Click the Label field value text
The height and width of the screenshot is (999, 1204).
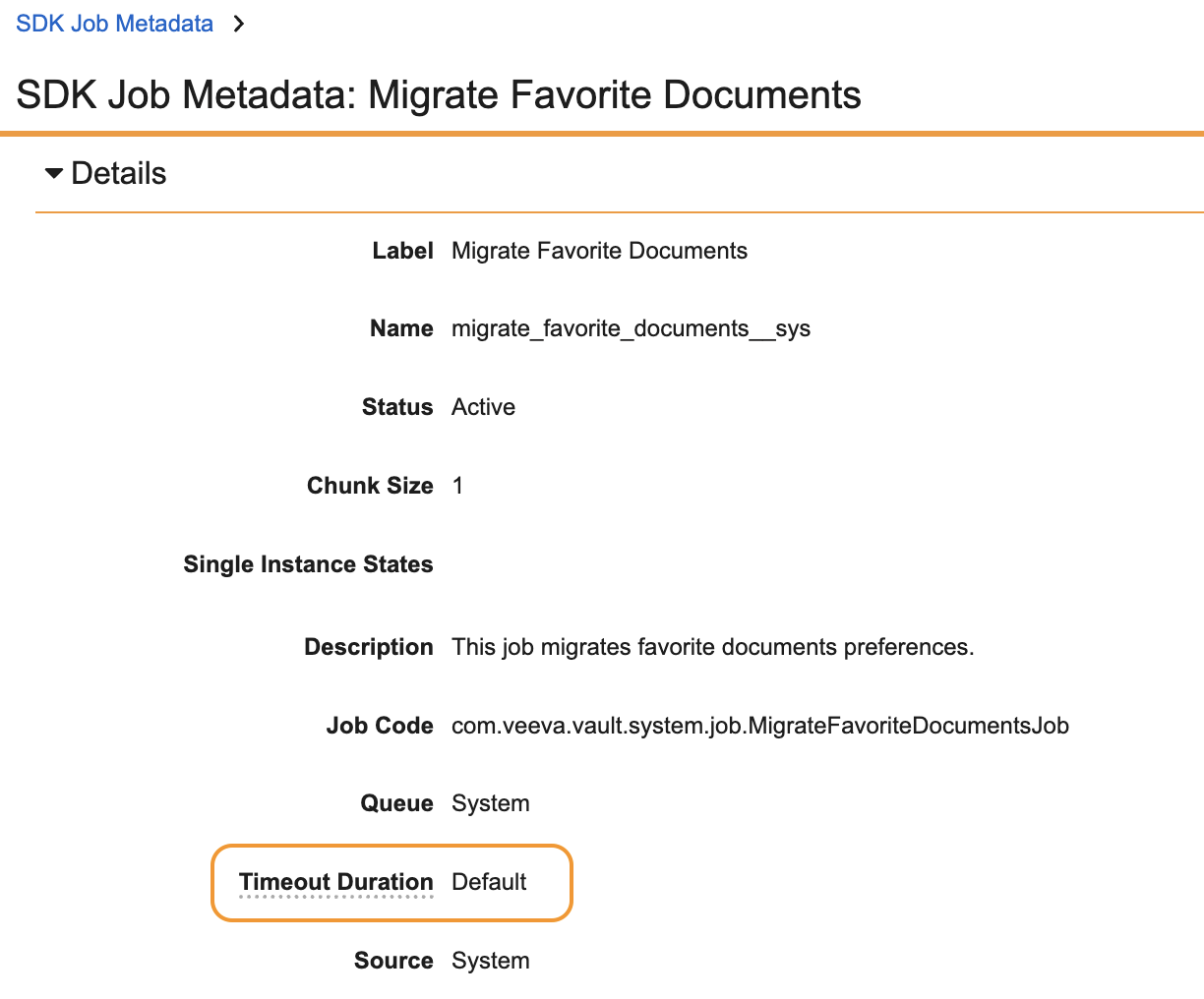(x=599, y=251)
